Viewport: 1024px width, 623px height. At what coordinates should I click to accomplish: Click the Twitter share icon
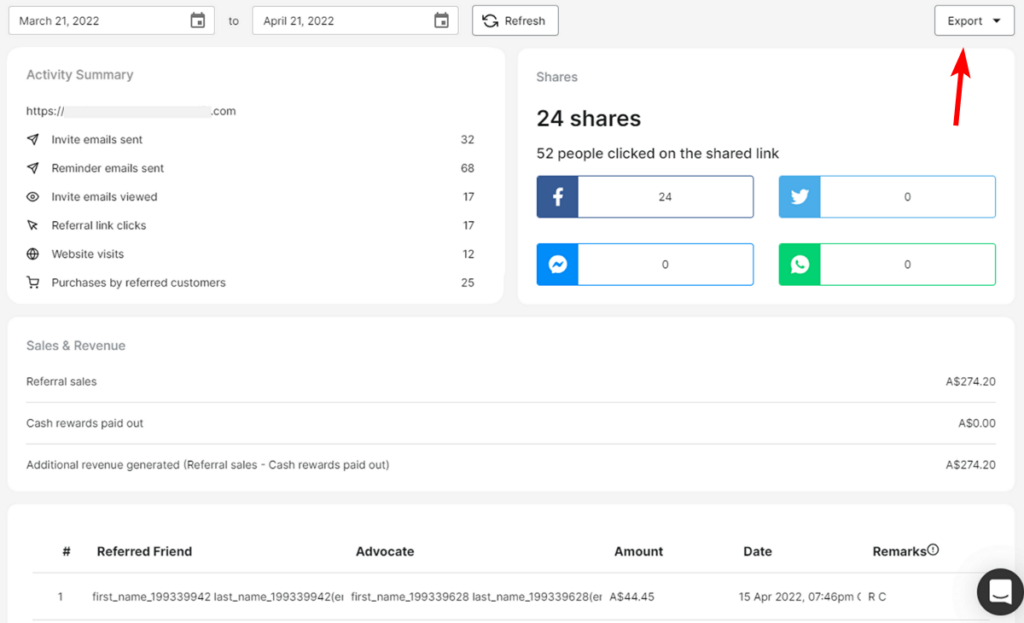click(x=799, y=196)
